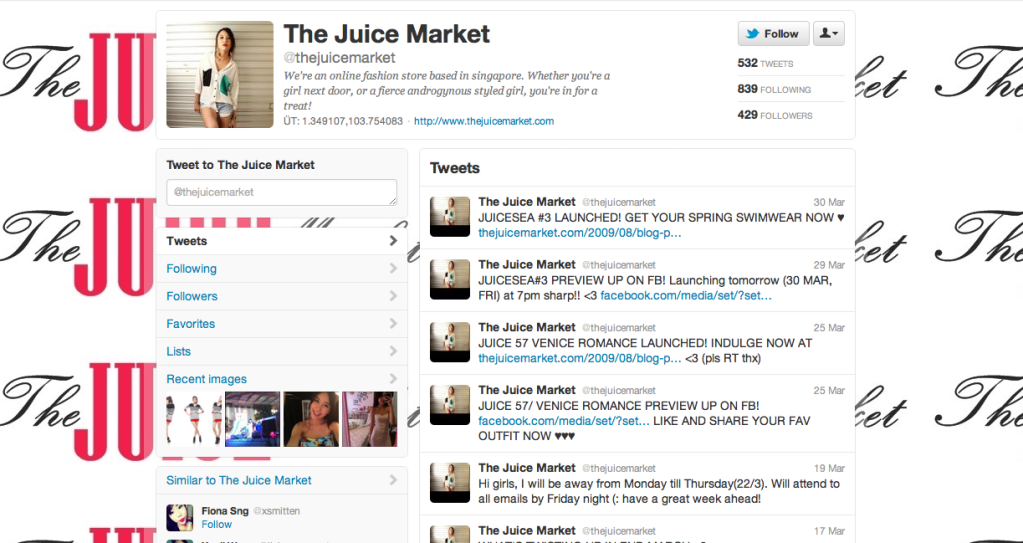View the recent image of the smiling girl selfie
Image resolution: width=1023 pixels, height=543 pixels.
pos(311,419)
